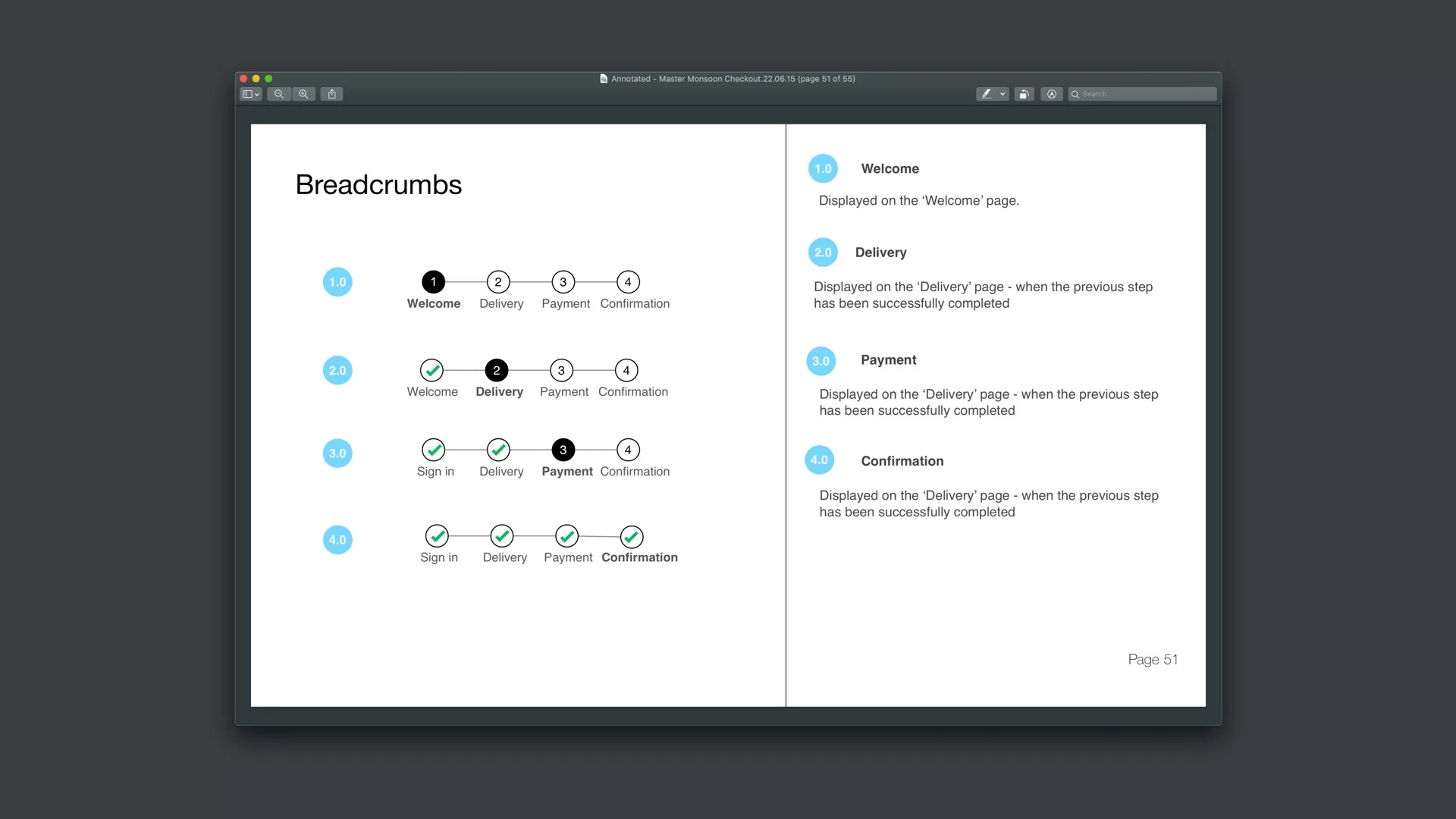The width and height of the screenshot is (1456, 819).
Task: Click the zoom out magnifier icon
Action: pos(279,94)
